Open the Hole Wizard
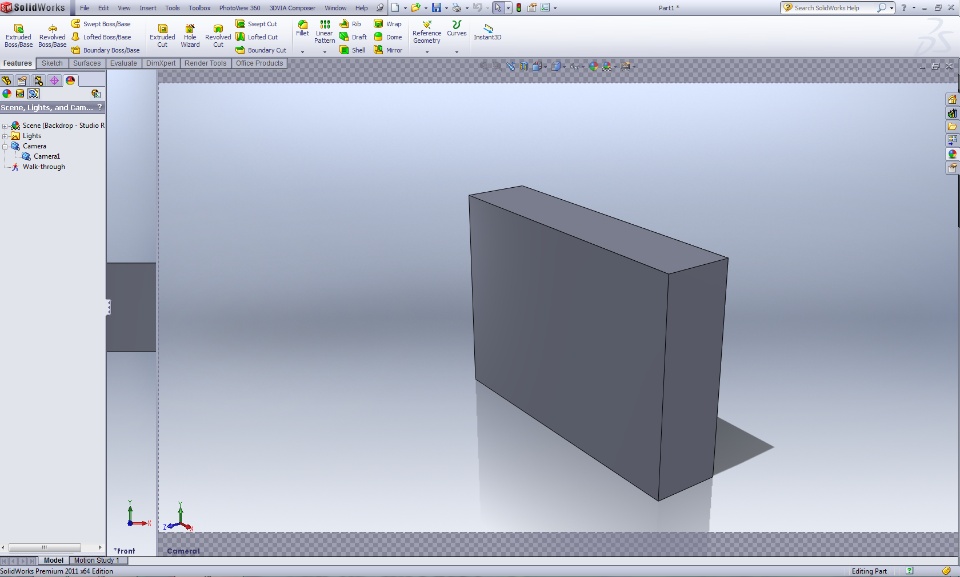This screenshot has width=960, height=577. pyautogui.click(x=190, y=36)
